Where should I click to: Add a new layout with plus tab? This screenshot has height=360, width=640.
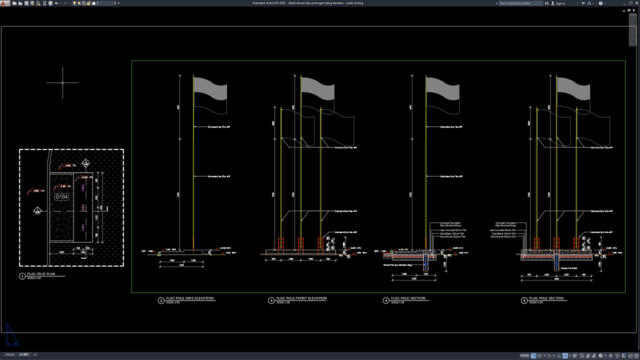point(35,354)
